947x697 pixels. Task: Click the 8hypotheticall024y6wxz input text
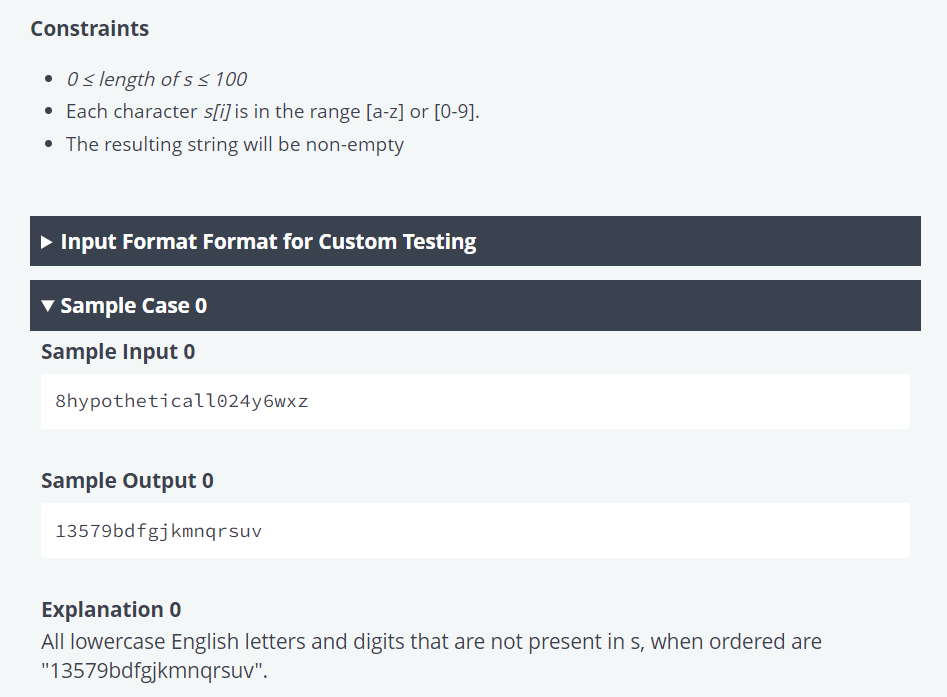(x=182, y=401)
